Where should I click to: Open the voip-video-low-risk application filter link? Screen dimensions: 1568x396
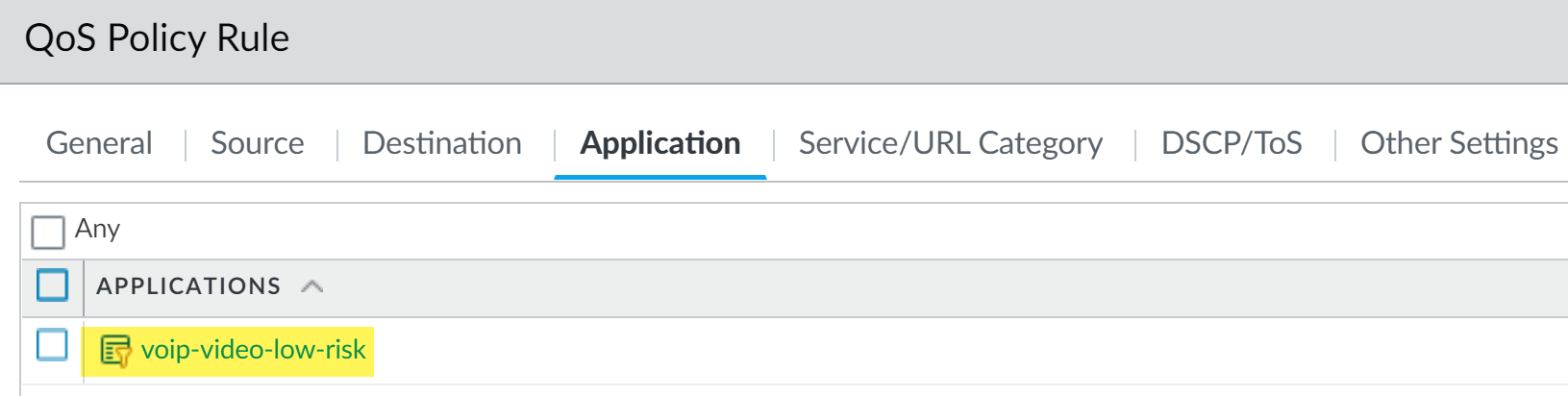253,350
